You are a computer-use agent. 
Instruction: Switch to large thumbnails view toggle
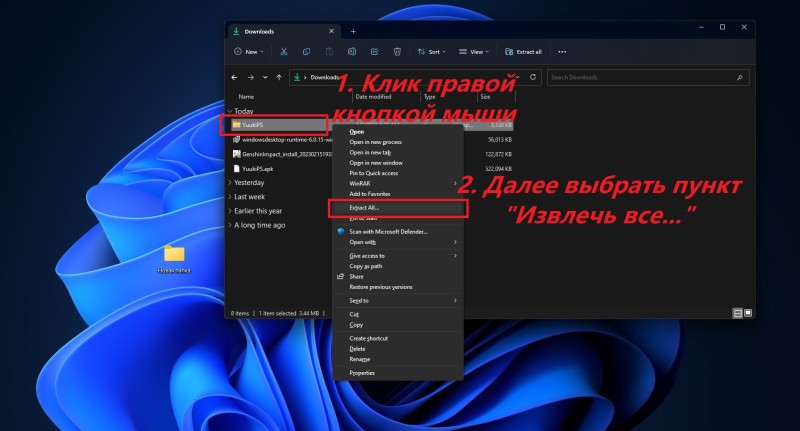pos(749,313)
